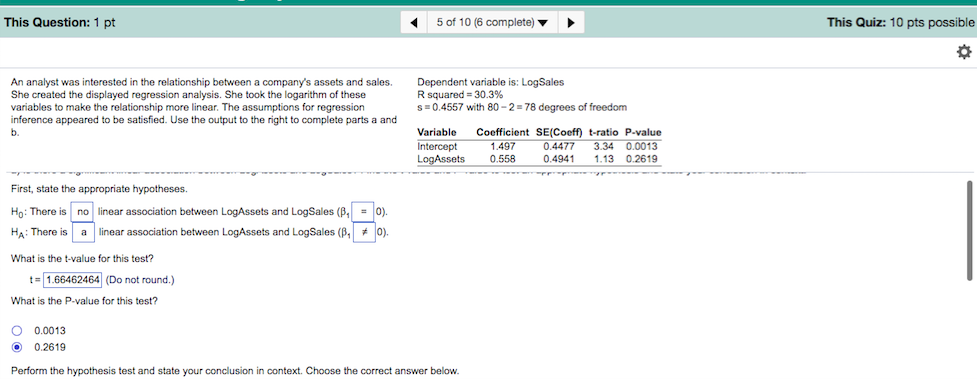Viewport: 977px width, 380px height.
Task: Click the LogAssets coefficient value 0.558
Action: 502,159
